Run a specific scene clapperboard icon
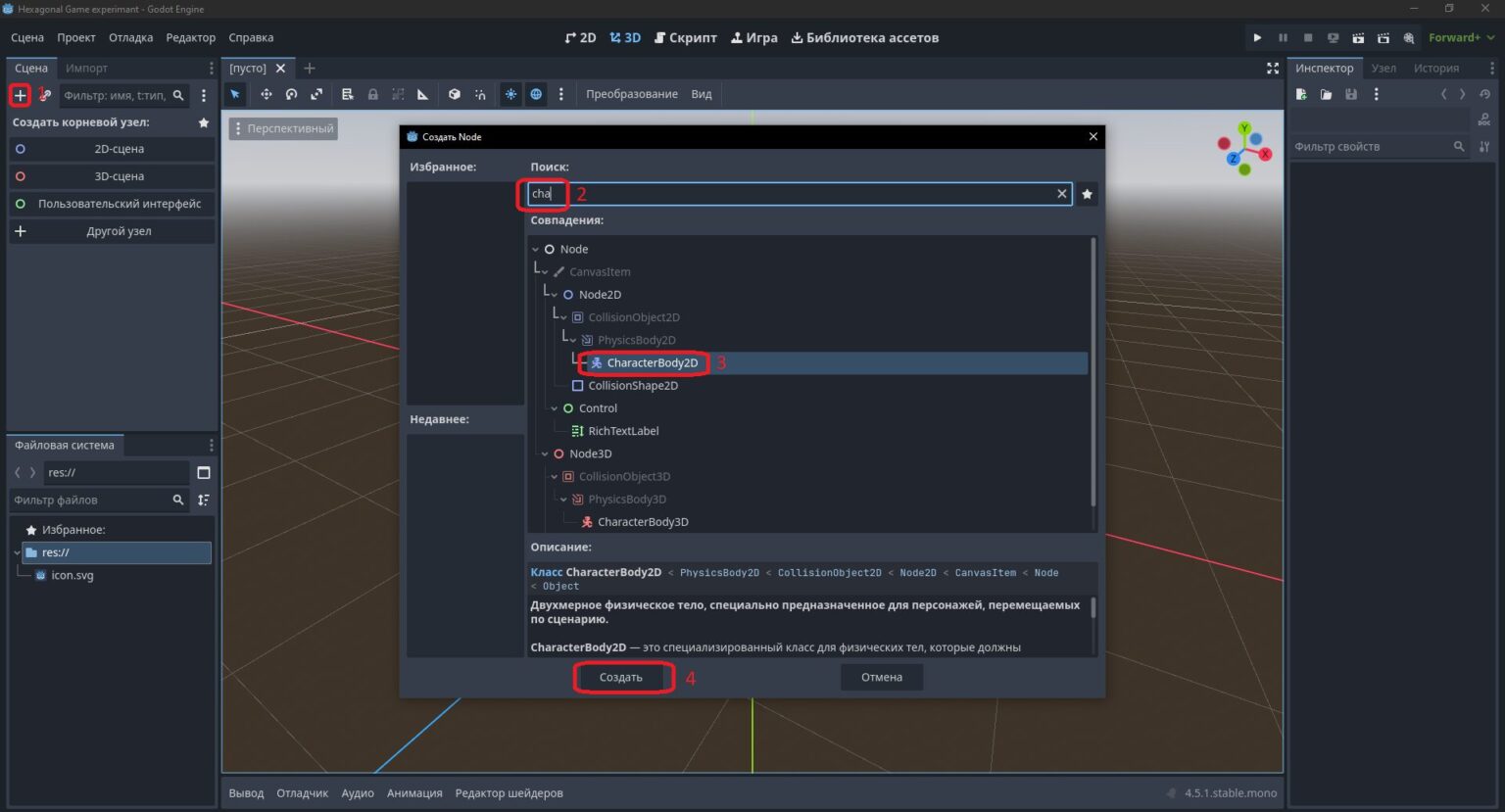Viewport: 1505px width, 812px height. (1384, 37)
